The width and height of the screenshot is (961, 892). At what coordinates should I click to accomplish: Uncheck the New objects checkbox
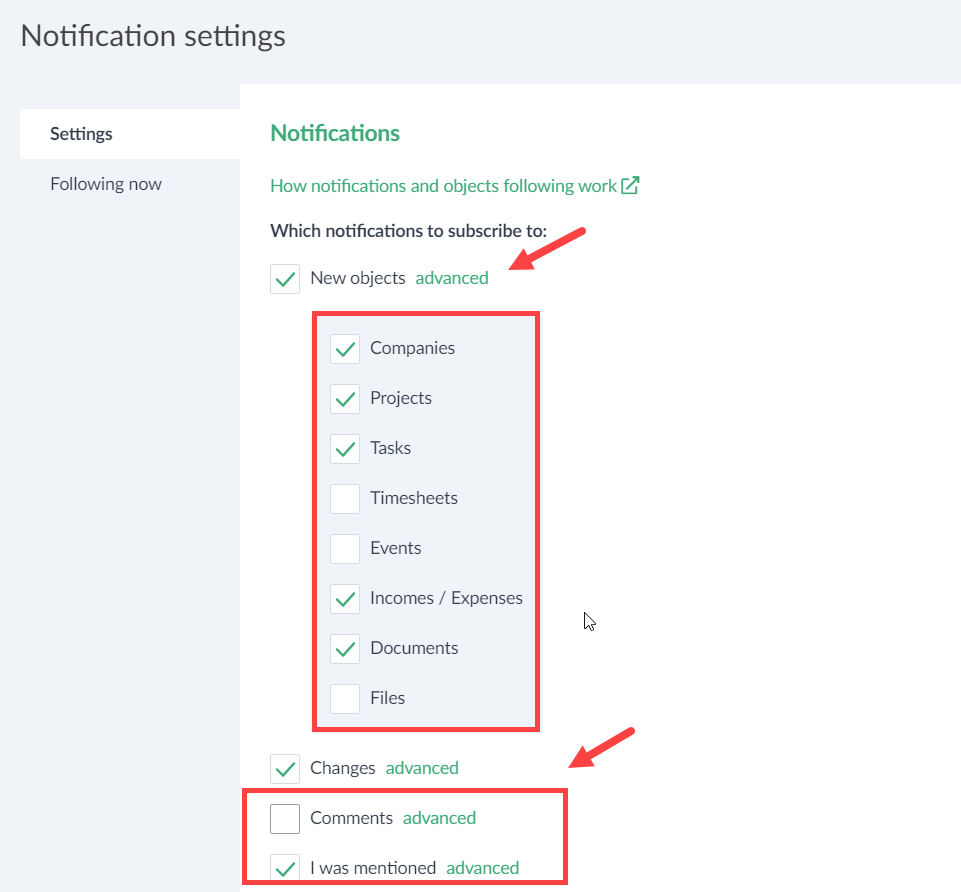coord(285,279)
